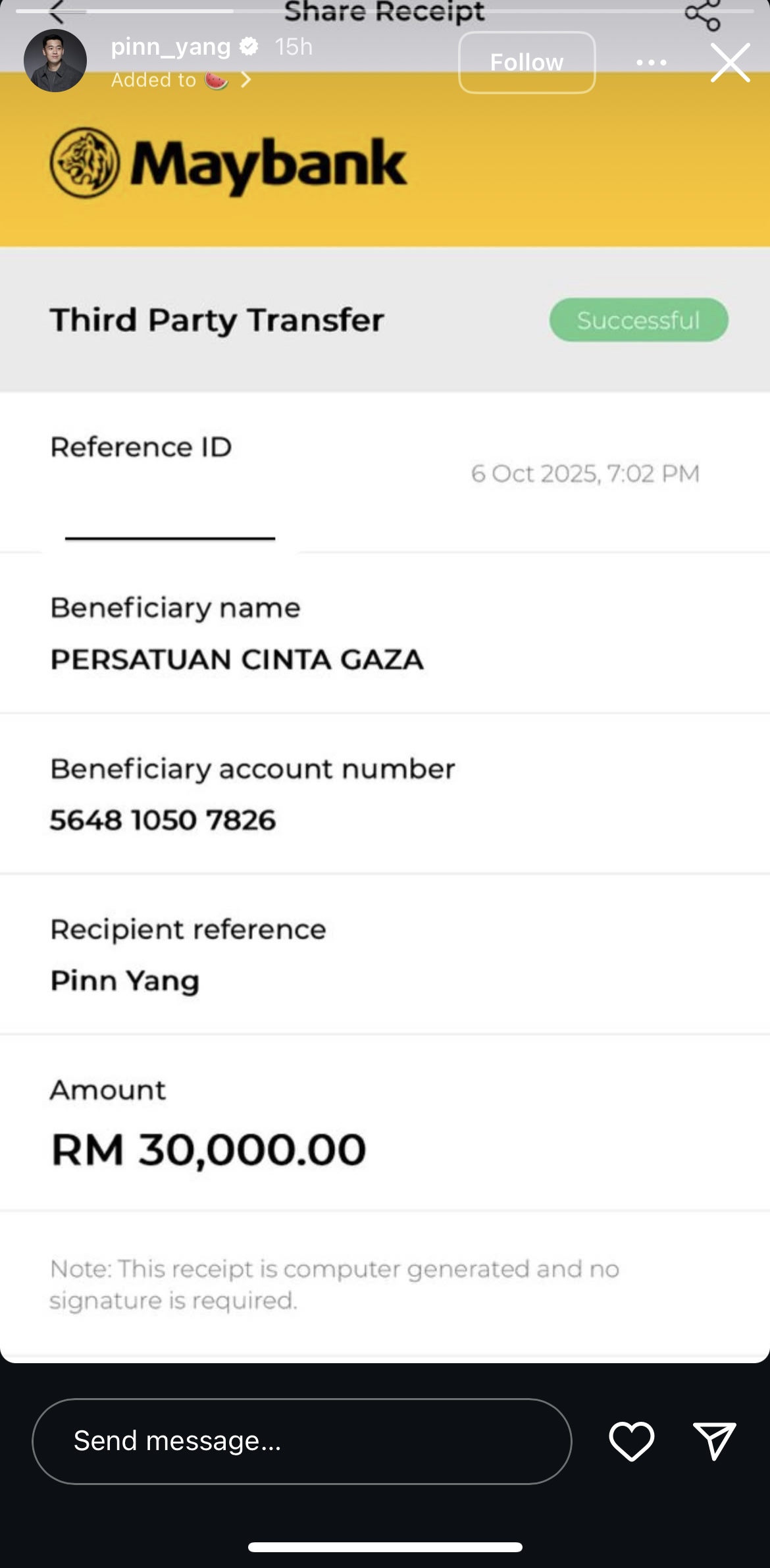Tap the watermelon highlight emoji
770x1568 pixels.
pos(217,80)
